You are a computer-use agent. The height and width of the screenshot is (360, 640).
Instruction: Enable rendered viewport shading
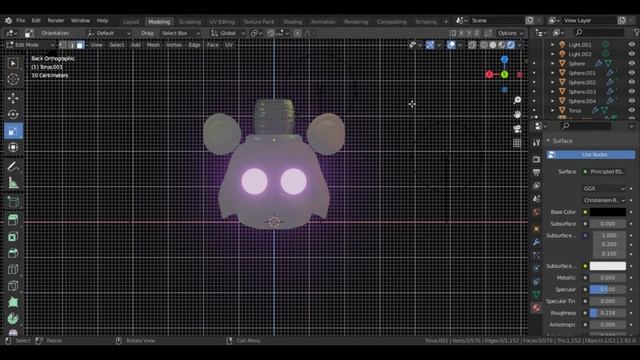(511, 45)
